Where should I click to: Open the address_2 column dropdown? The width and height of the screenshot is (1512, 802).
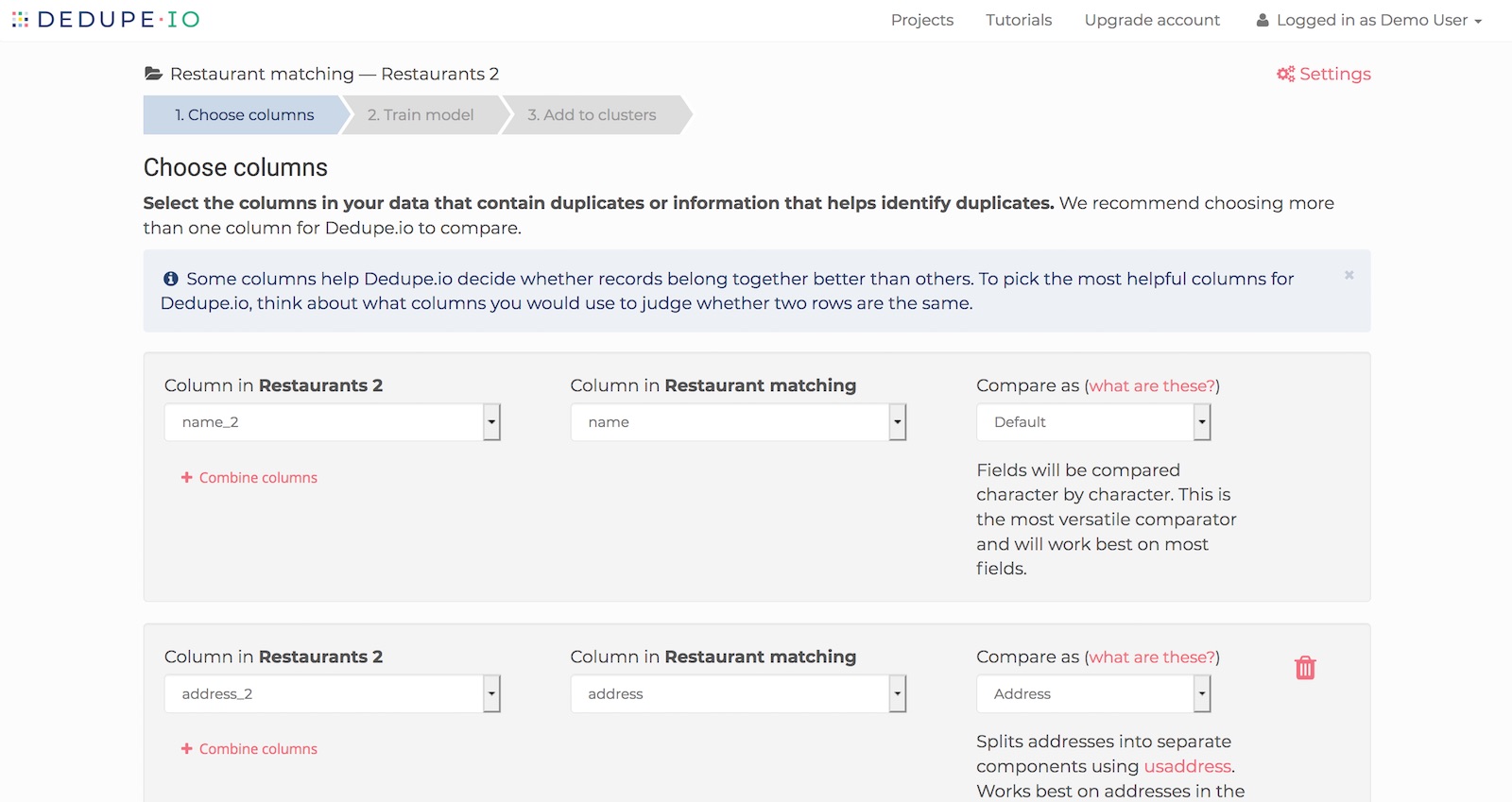pos(332,693)
